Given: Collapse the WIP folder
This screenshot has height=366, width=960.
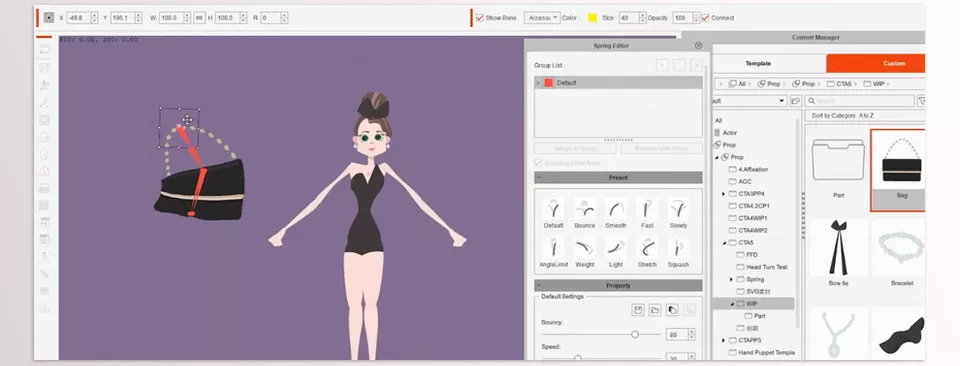Looking at the screenshot, I should 732,304.
